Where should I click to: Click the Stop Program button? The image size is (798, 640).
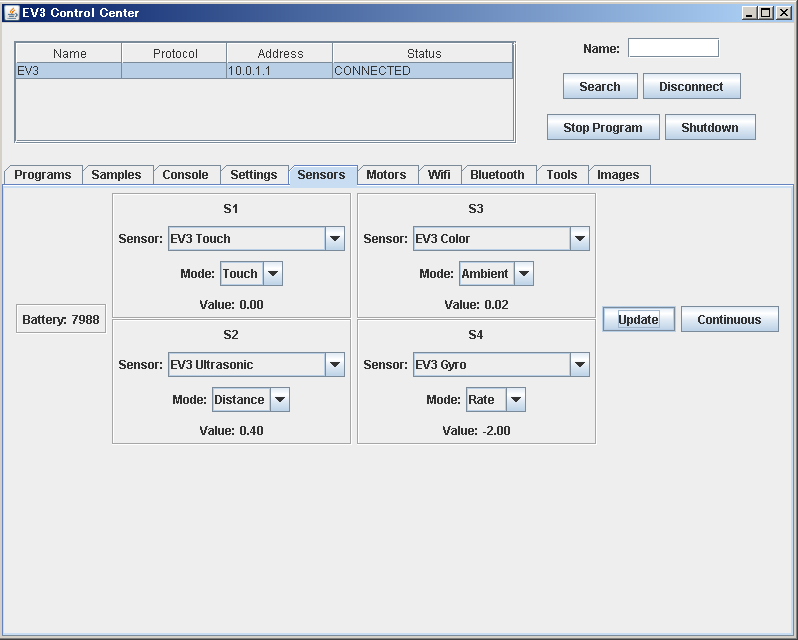coord(603,127)
